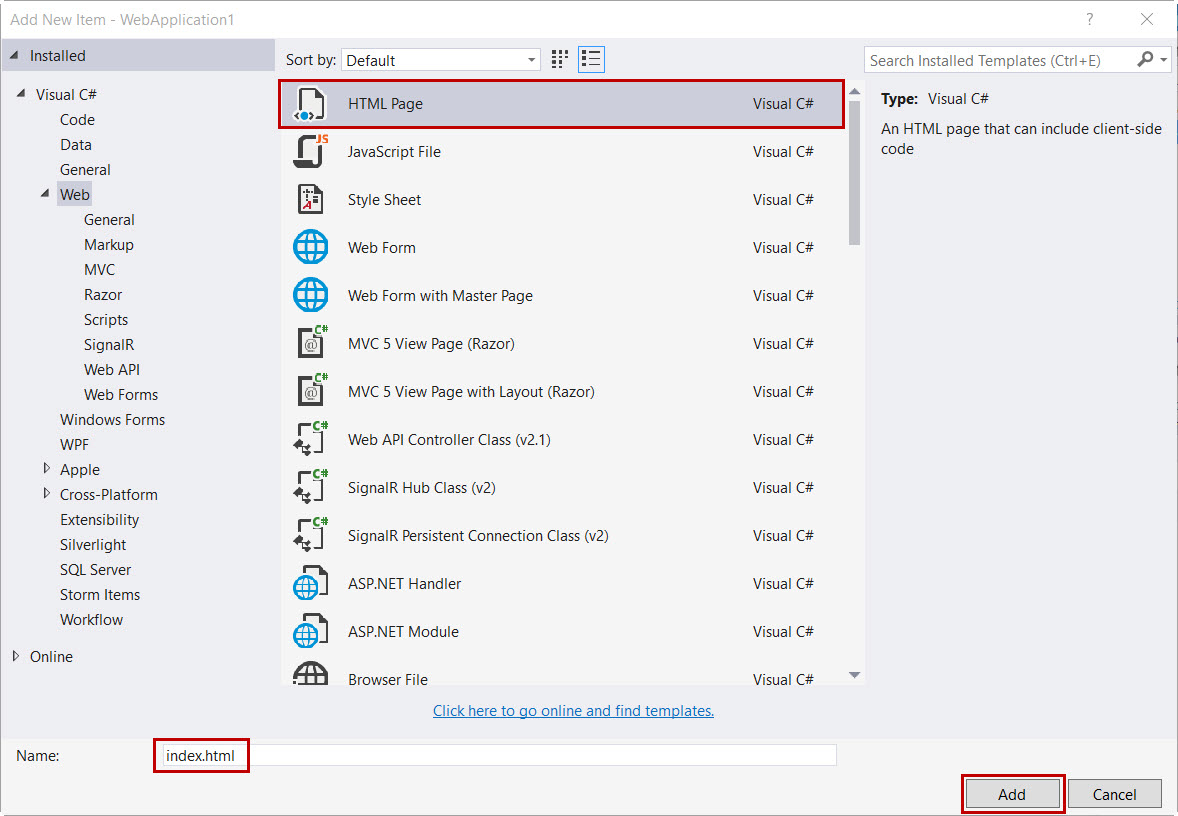1178x816 pixels.
Task: Click template list scroll-up arrow
Action: 854,91
